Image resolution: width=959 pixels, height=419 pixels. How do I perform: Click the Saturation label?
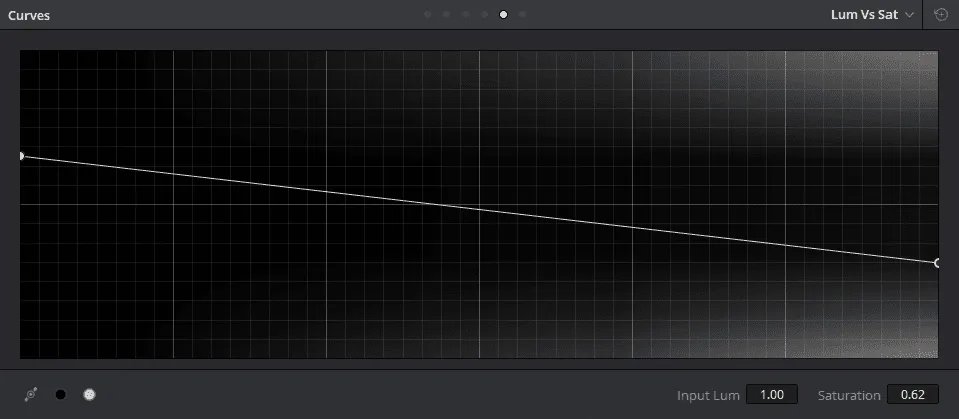coord(849,395)
